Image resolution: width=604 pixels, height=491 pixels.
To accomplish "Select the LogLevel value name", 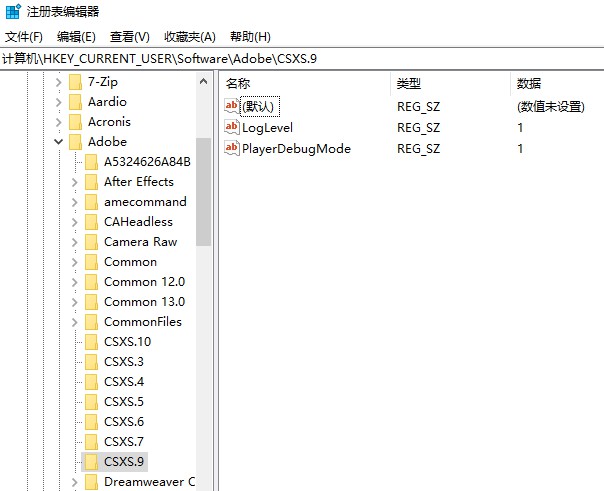I will pos(267,127).
